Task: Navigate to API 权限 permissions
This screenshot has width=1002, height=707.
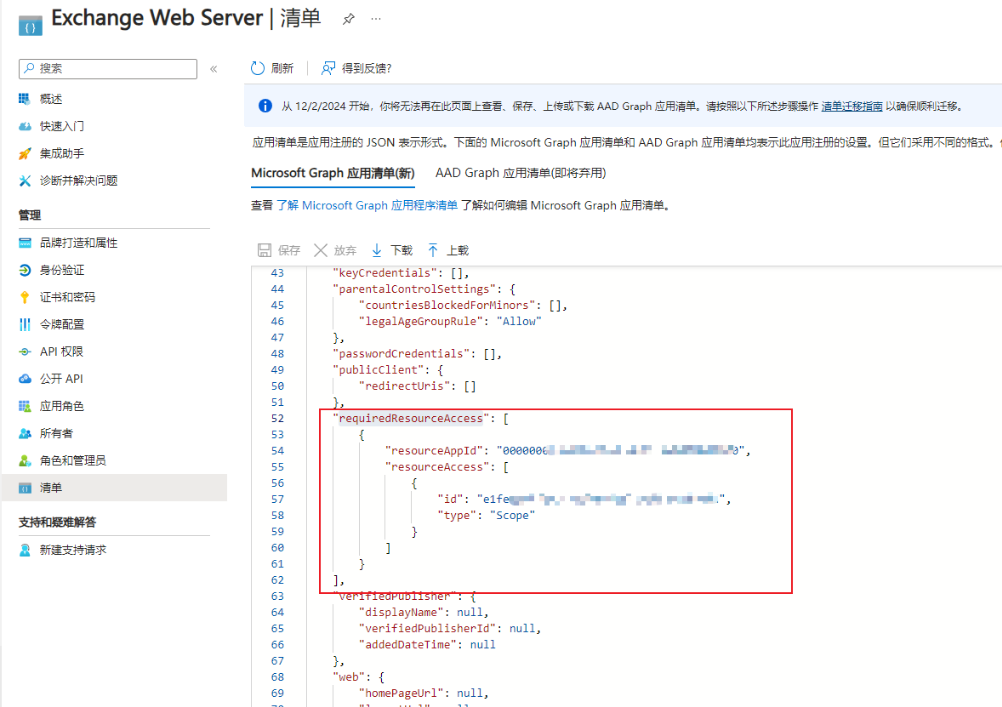Action: (x=61, y=352)
